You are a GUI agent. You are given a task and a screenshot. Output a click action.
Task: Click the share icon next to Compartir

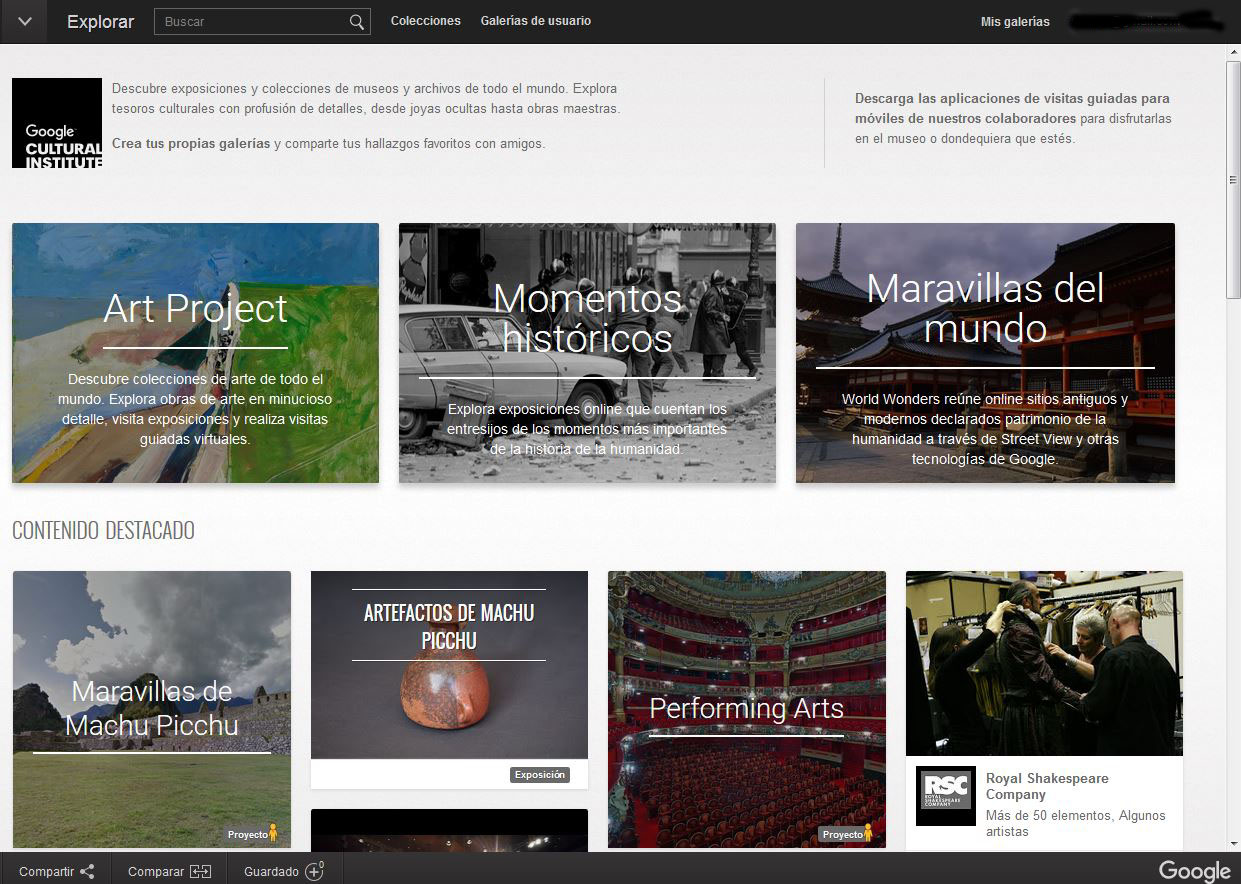(x=87, y=871)
